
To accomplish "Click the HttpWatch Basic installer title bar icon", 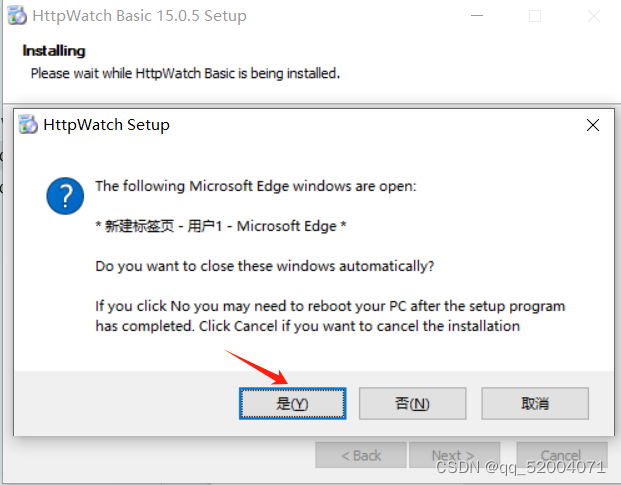I will pos(17,16).
